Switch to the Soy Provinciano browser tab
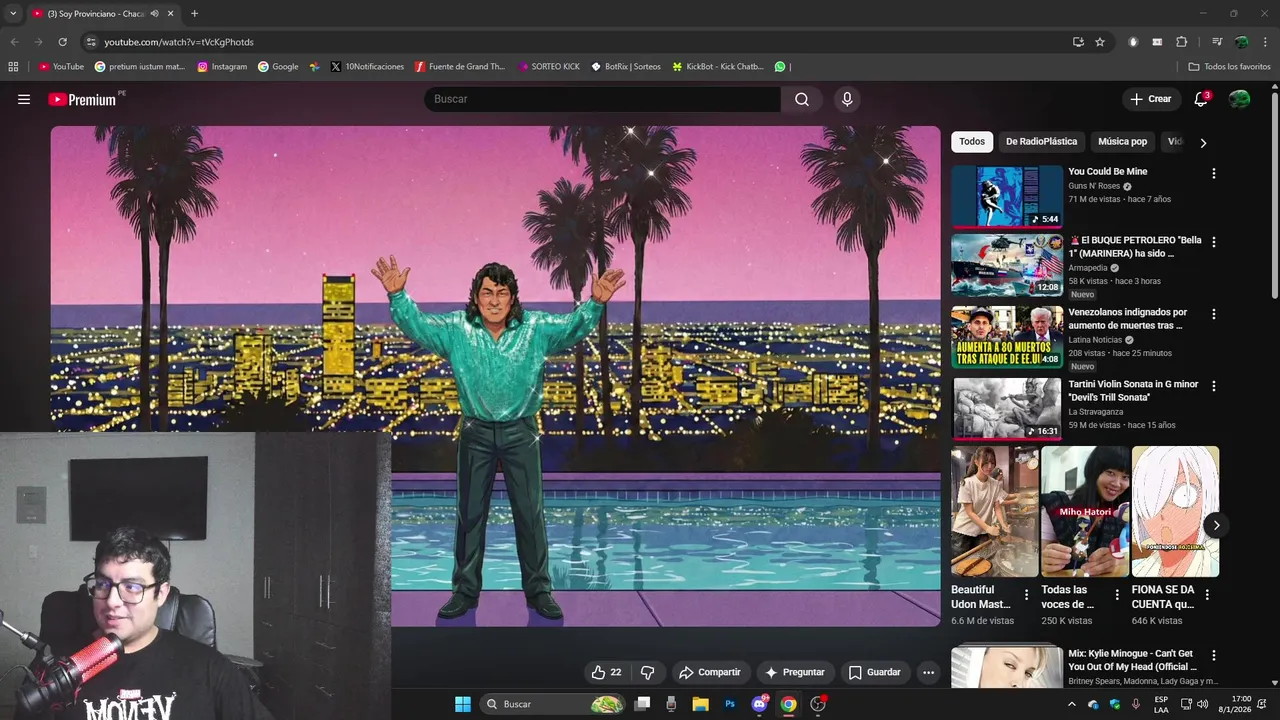The height and width of the screenshot is (720, 1280). (x=95, y=14)
